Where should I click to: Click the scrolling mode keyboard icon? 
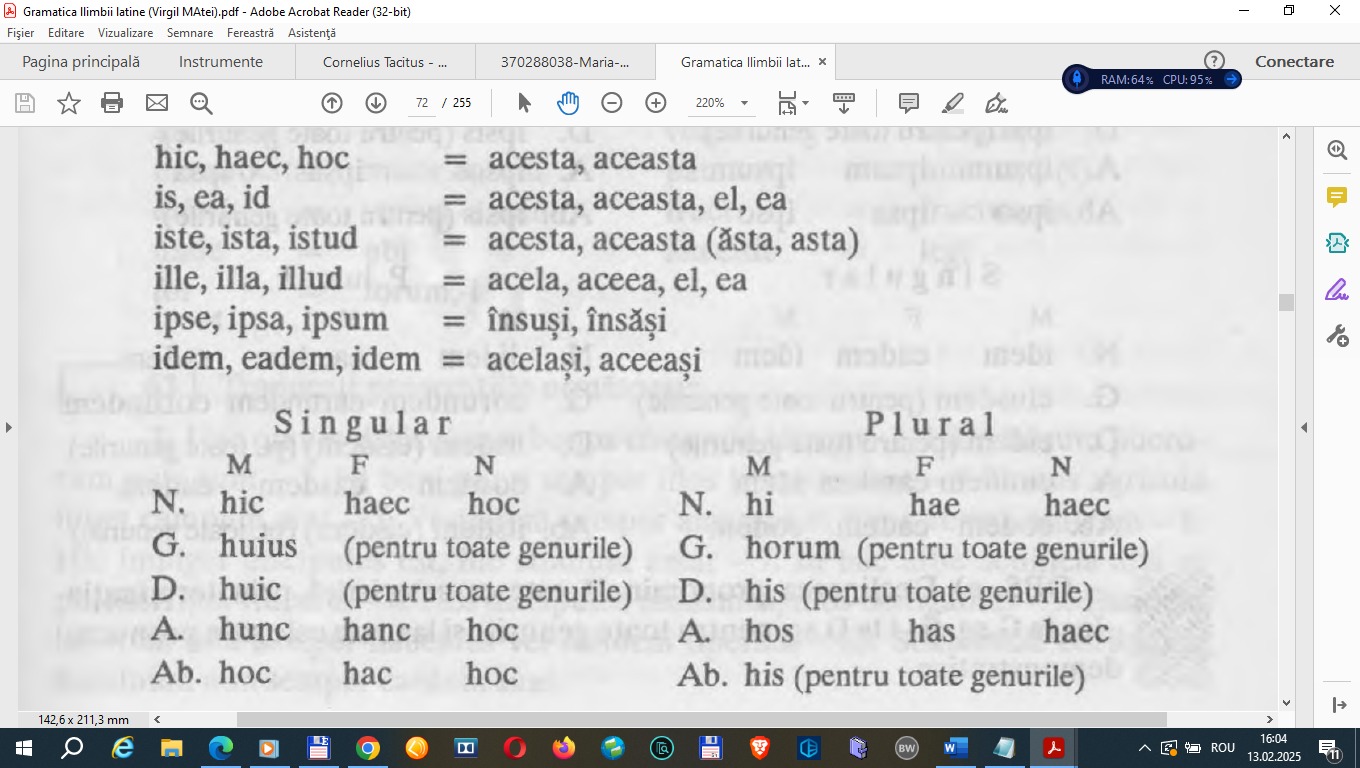pos(844,103)
